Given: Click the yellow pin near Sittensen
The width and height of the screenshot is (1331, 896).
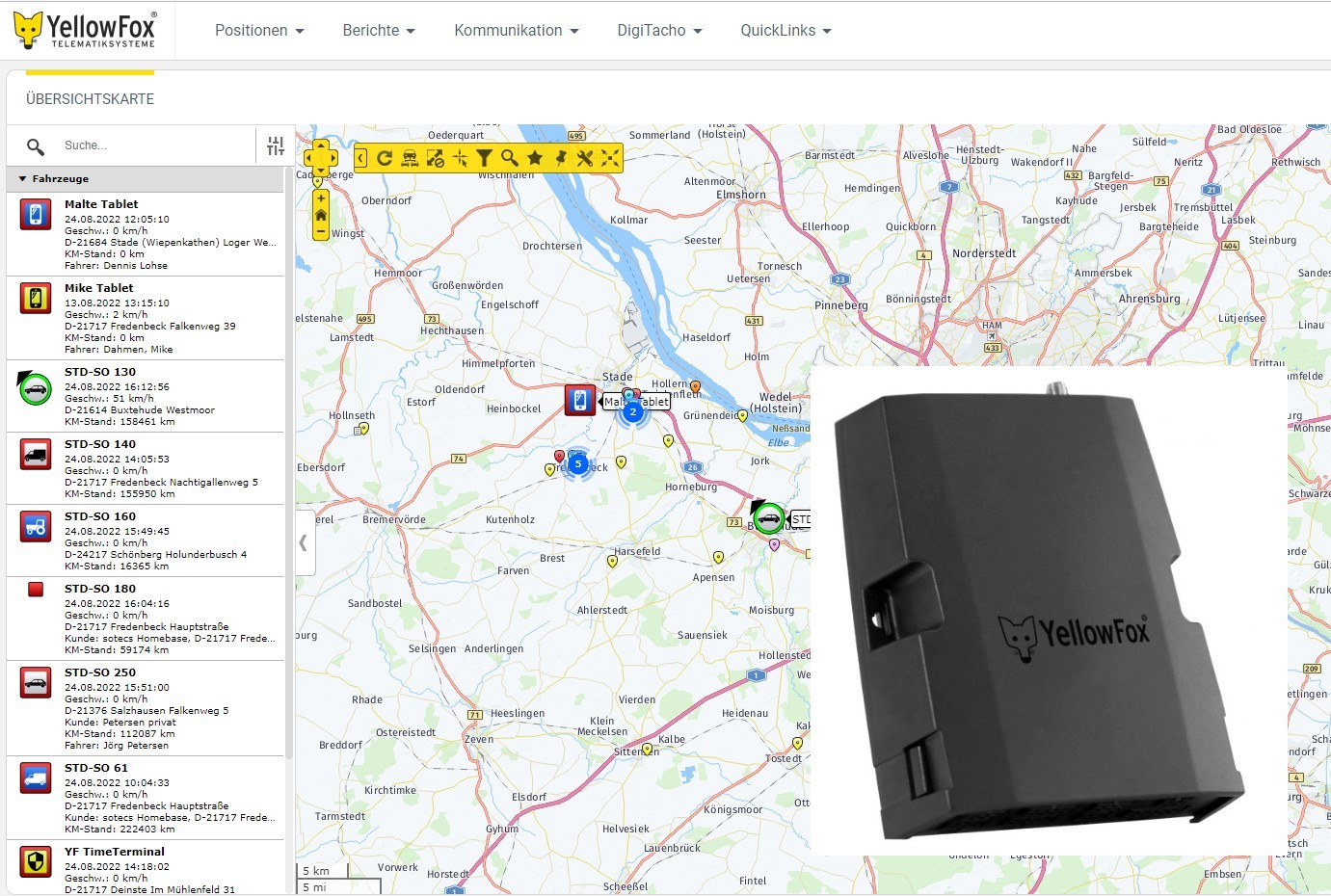Looking at the screenshot, I should click(x=647, y=749).
